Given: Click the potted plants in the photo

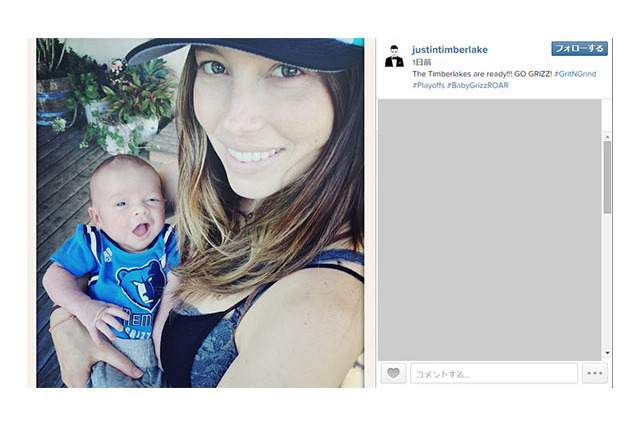Looking at the screenshot, I should 118,104.
